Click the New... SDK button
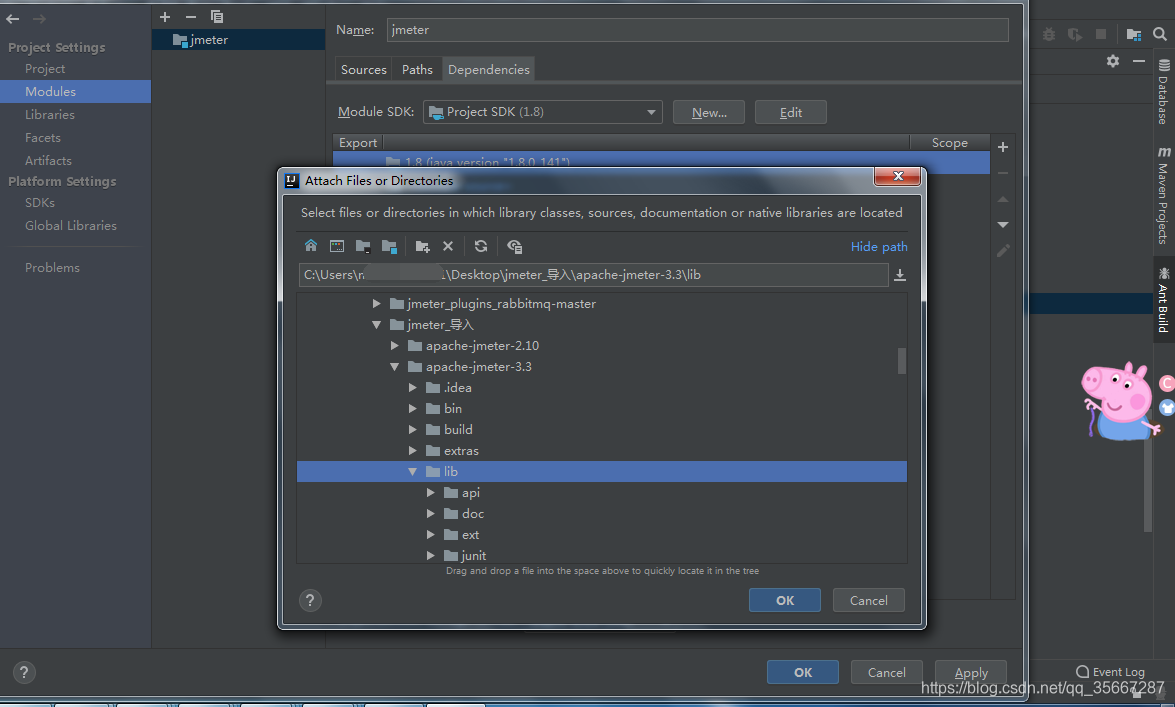This screenshot has width=1175, height=707. tap(709, 112)
